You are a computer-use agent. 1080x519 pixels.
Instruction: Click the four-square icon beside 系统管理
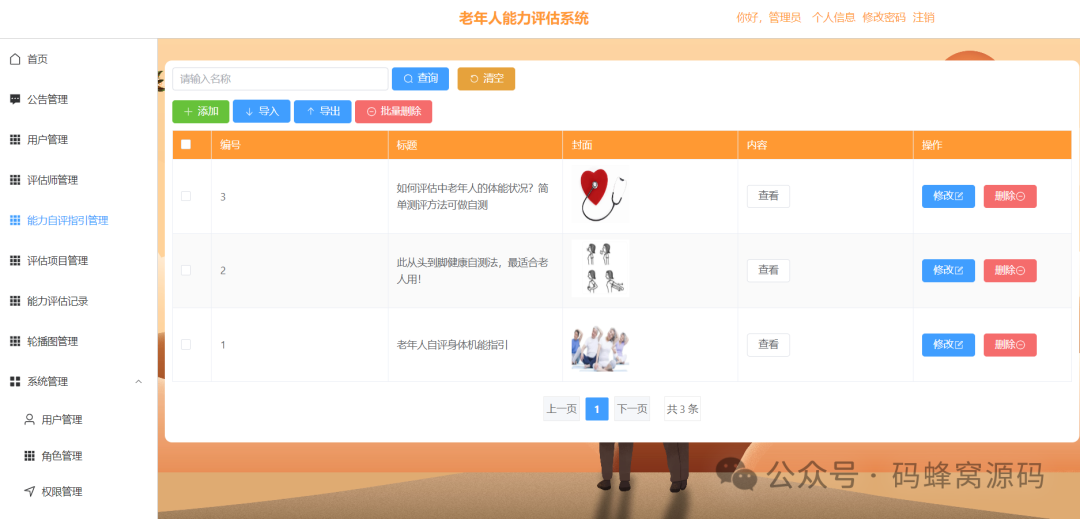(15, 381)
